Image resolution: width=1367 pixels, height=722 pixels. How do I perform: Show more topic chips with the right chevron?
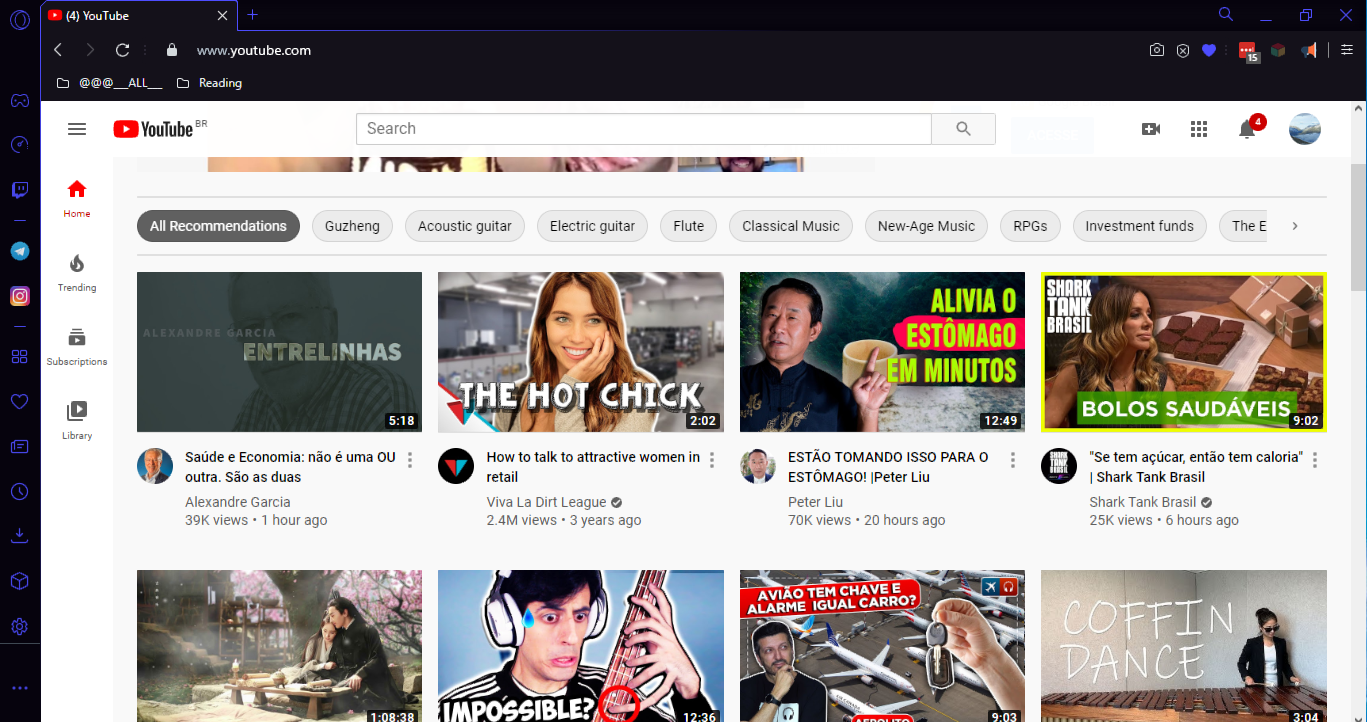[x=1295, y=226]
